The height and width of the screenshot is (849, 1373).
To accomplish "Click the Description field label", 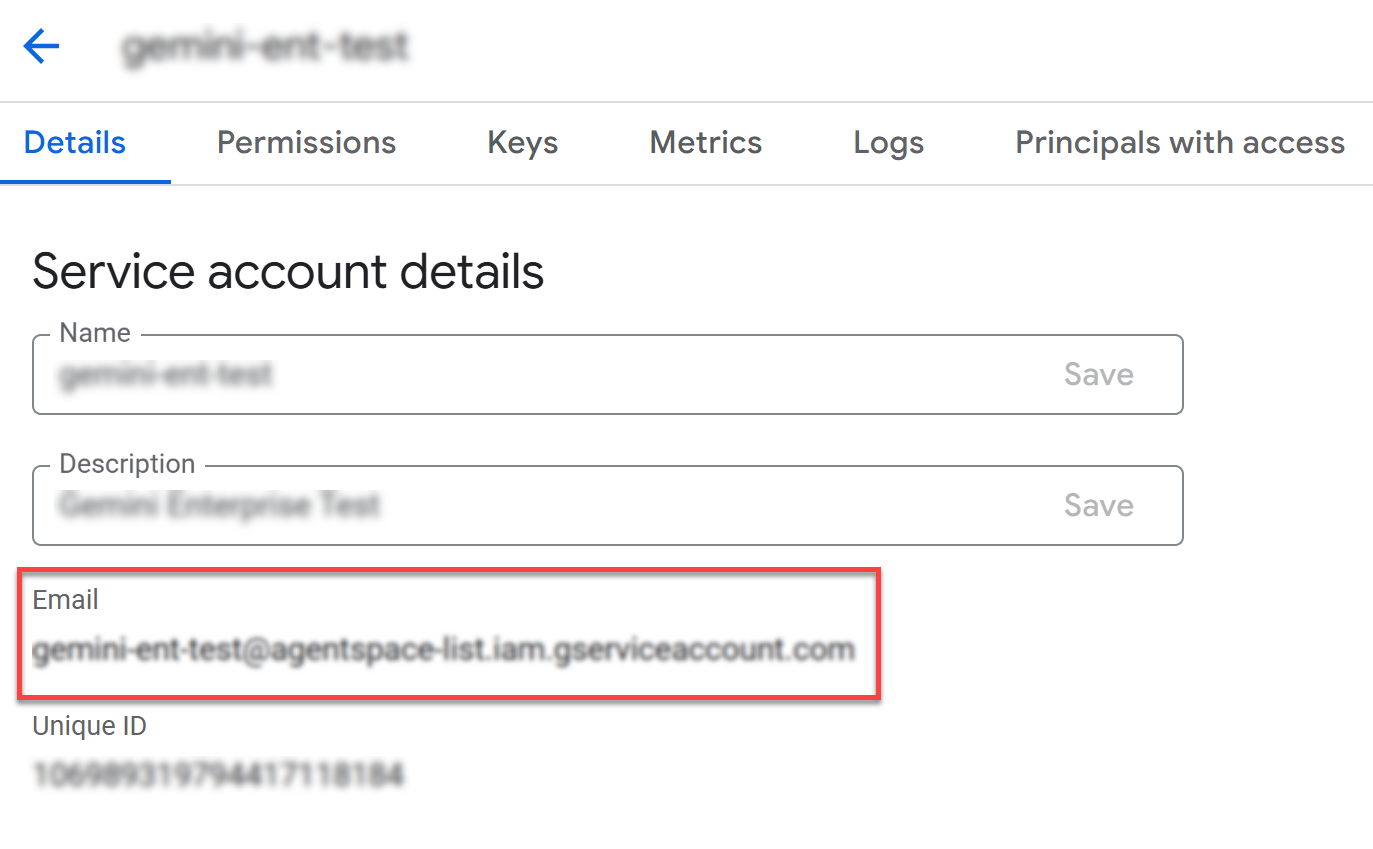I will click(x=127, y=464).
